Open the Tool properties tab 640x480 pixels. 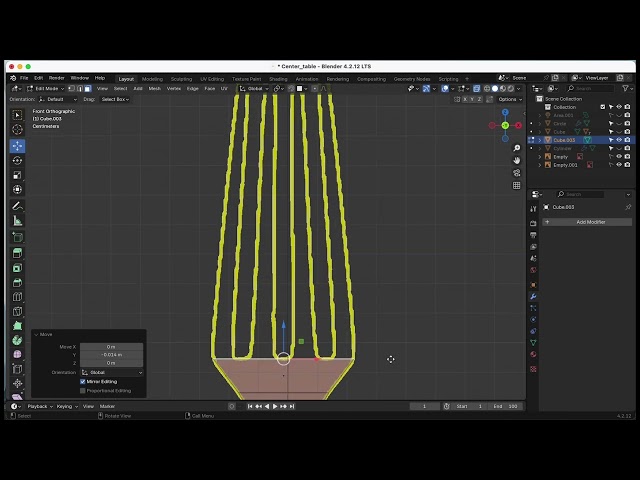pos(533,209)
